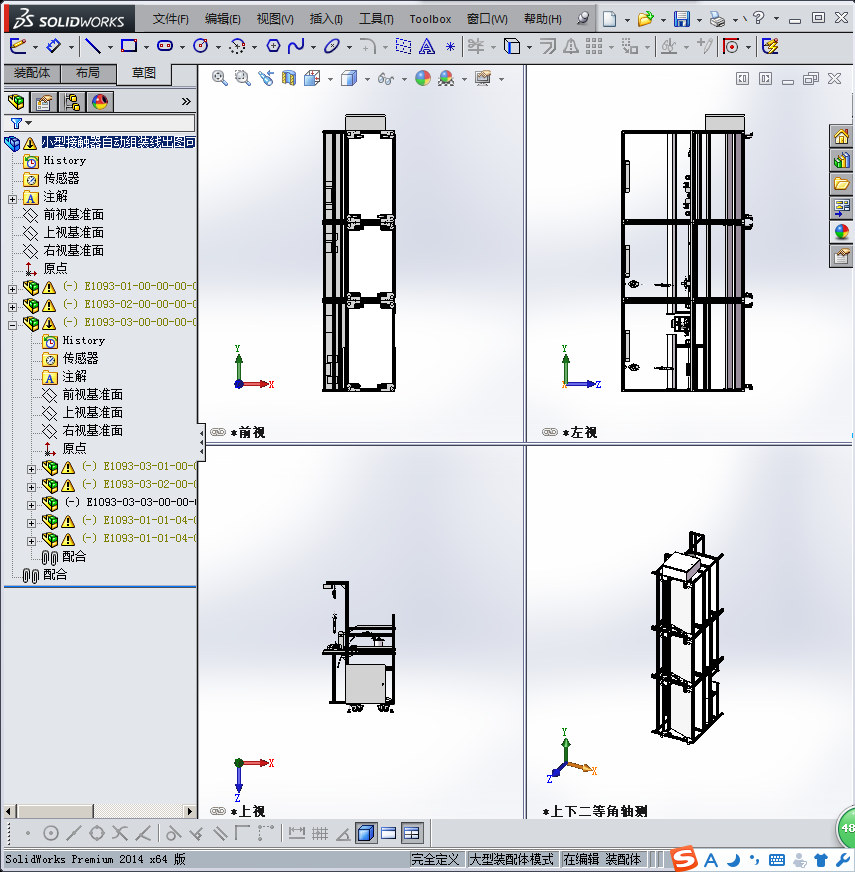Open the 插入(I) menu
The image size is (855, 872).
(x=326, y=19)
